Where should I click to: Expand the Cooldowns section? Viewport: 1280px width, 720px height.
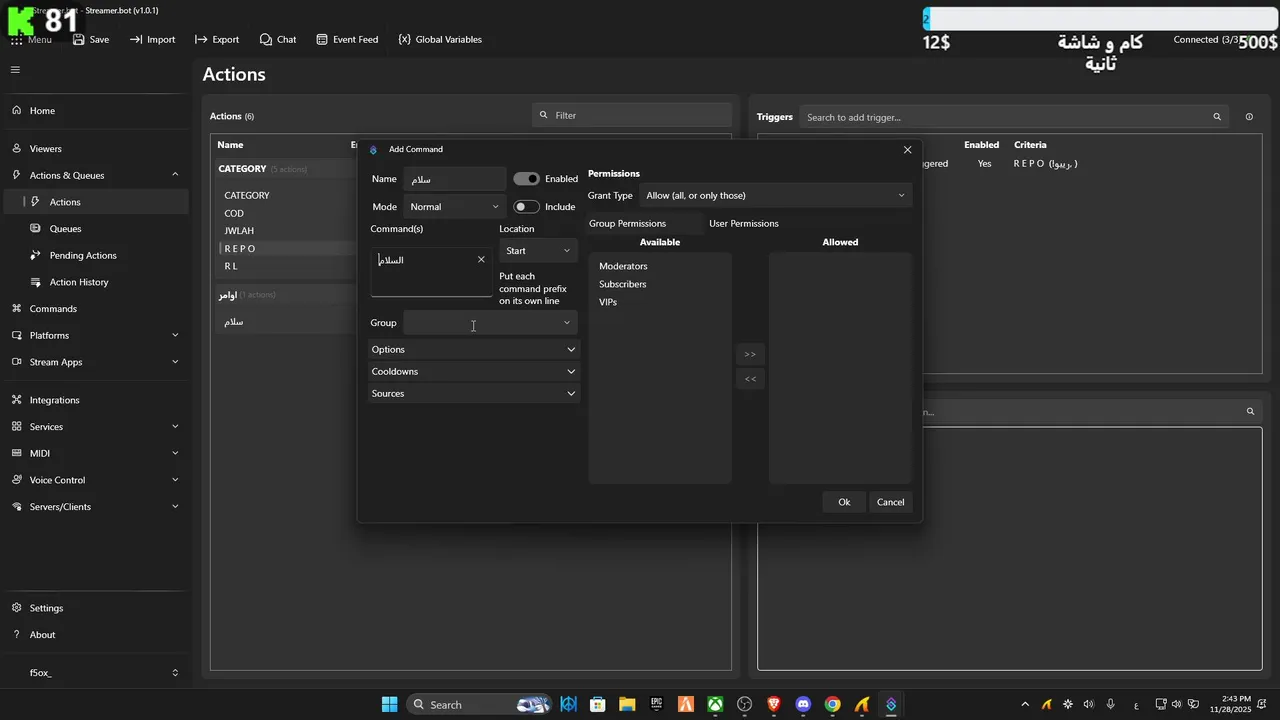(473, 371)
